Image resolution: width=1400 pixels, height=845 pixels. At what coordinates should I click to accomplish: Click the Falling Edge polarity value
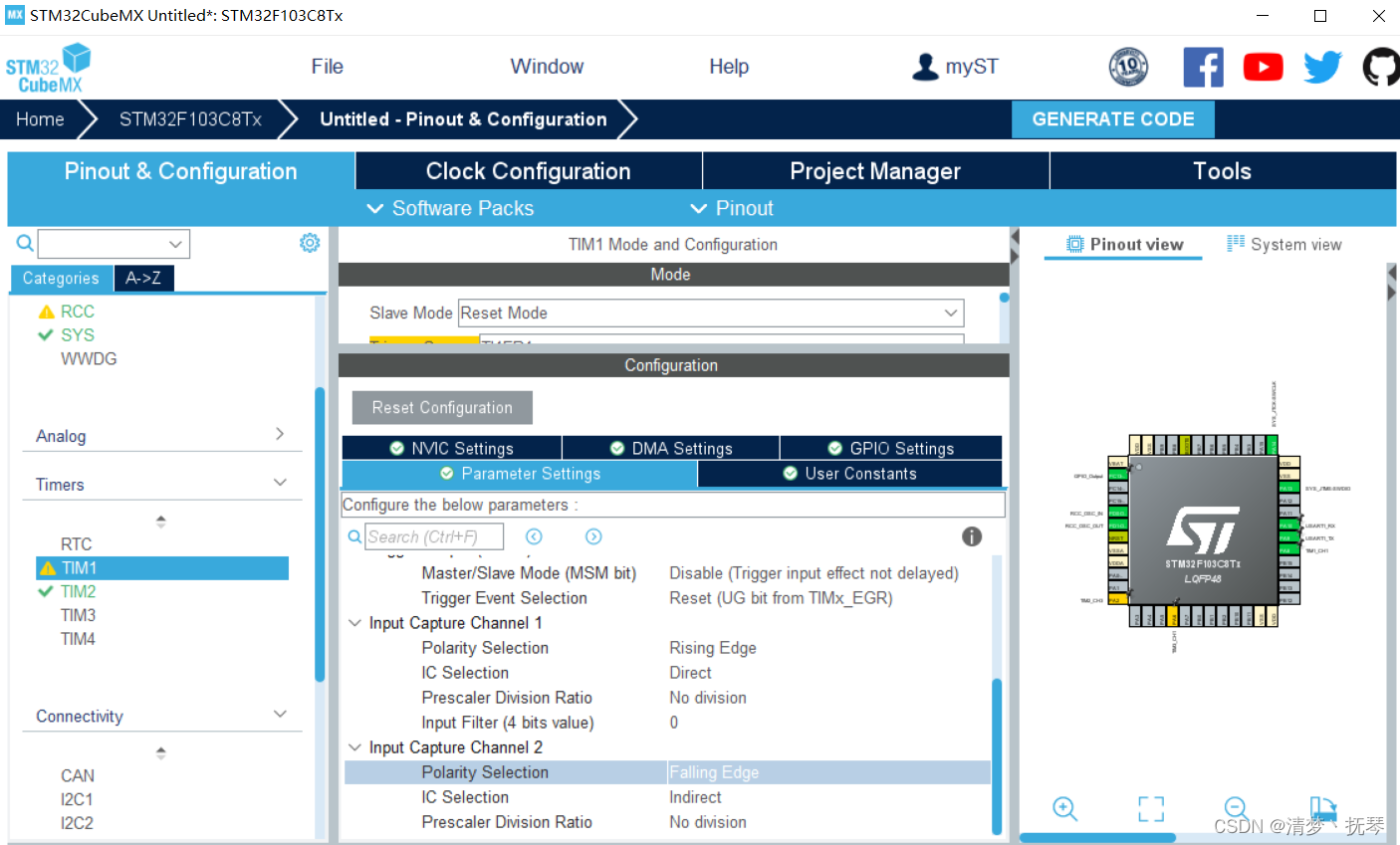[x=714, y=772]
